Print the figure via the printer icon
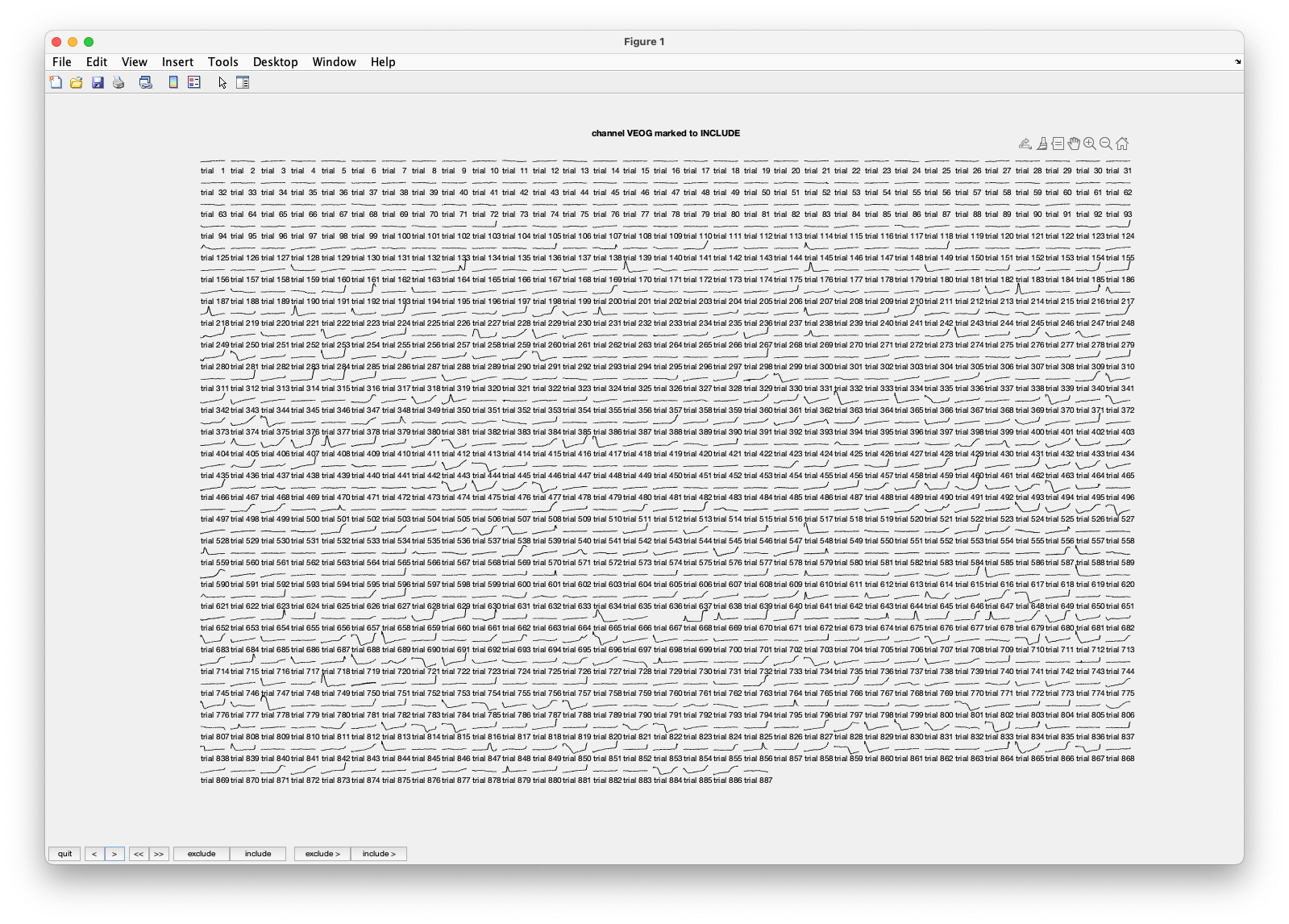Image resolution: width=1289 pixels, height=924 pixels. tap(119, 82)
